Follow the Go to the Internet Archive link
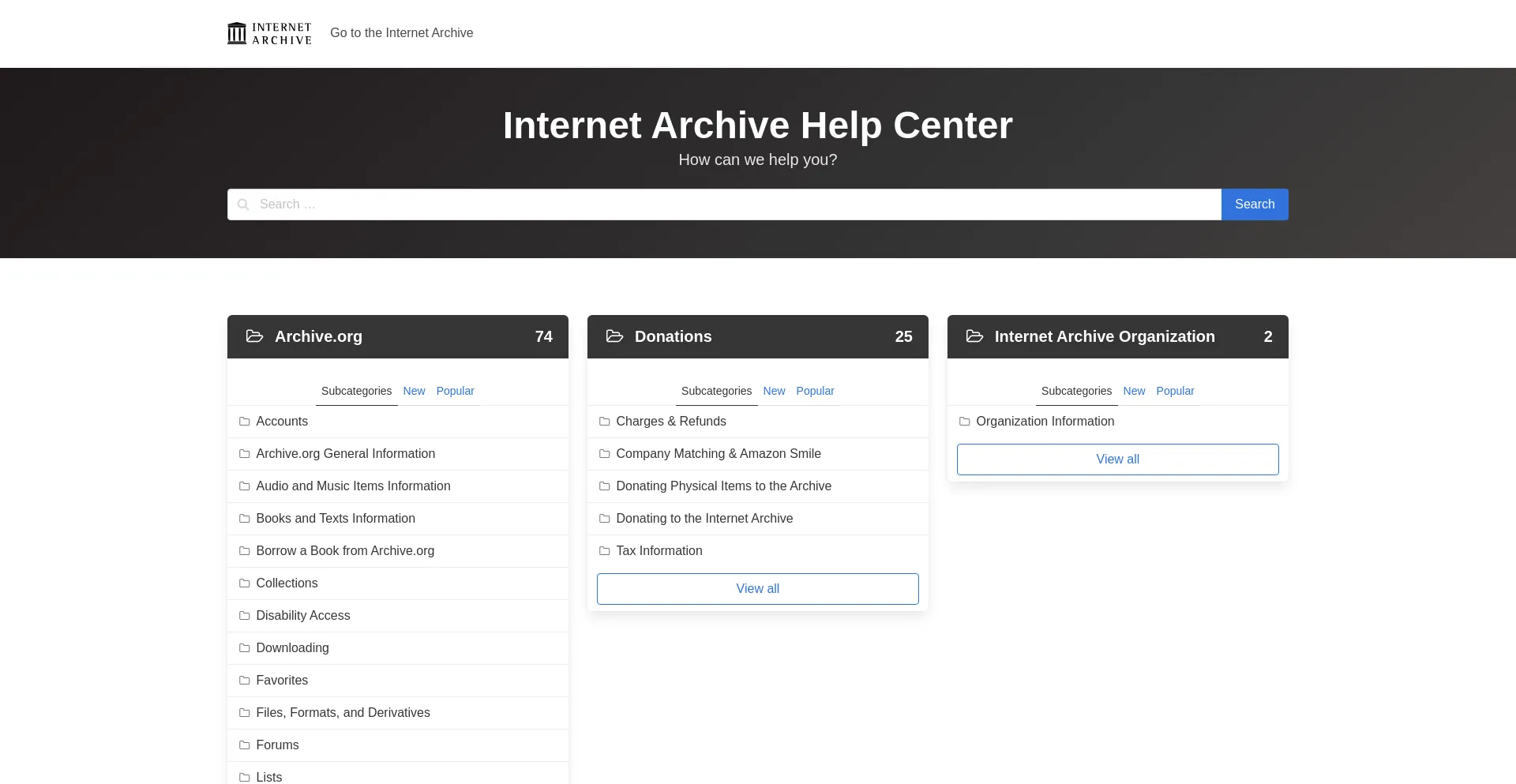The width and height of the screenshot is (1516, 784). 402,33
